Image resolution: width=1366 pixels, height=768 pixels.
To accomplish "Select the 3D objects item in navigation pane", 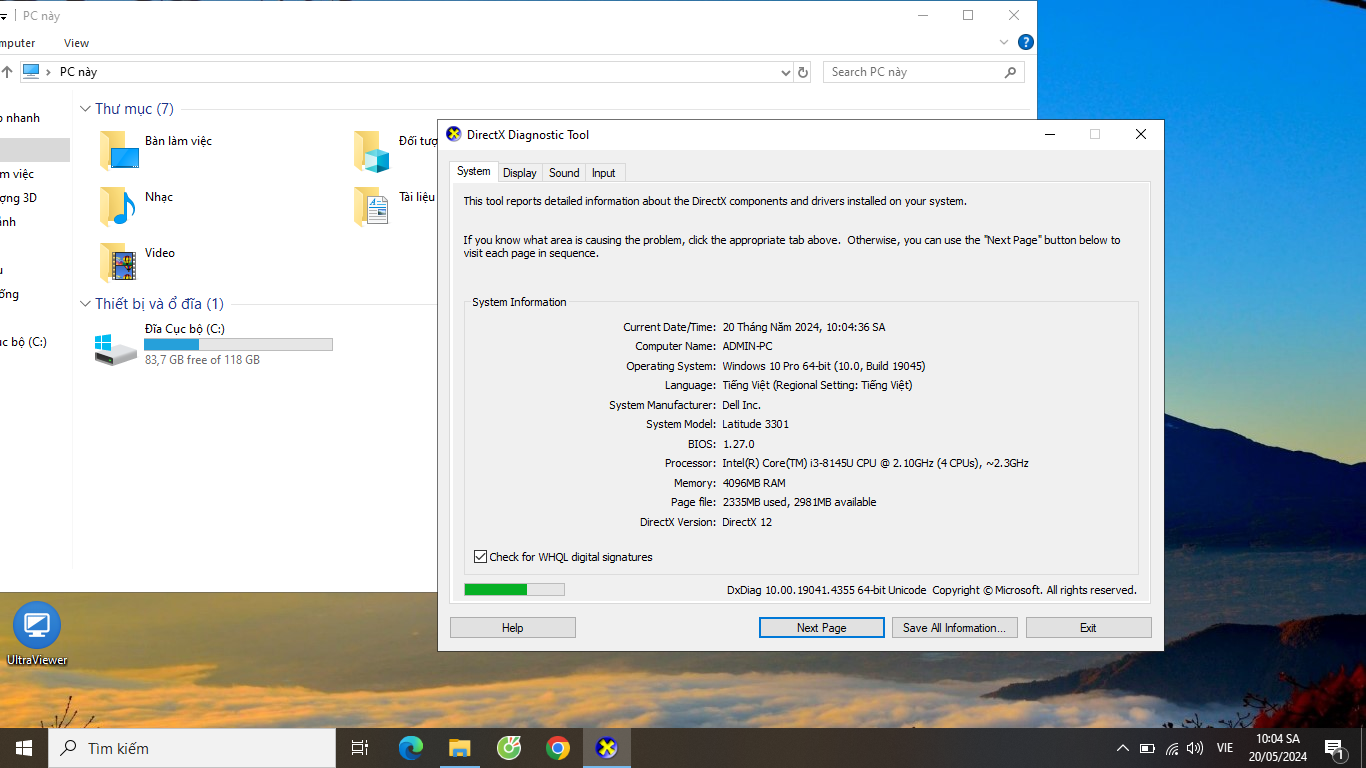I will click(x=18, y=198).
